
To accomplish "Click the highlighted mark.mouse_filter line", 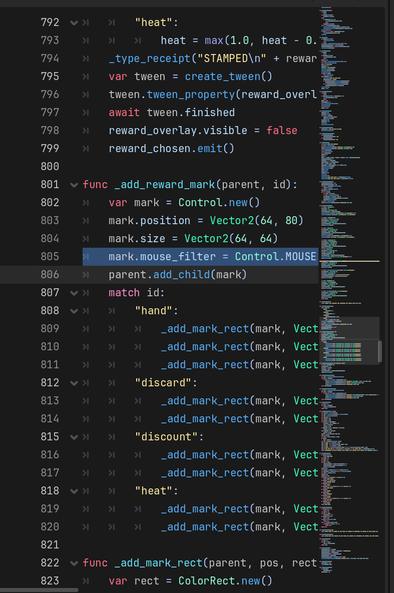I will click(x=200, y=256).
